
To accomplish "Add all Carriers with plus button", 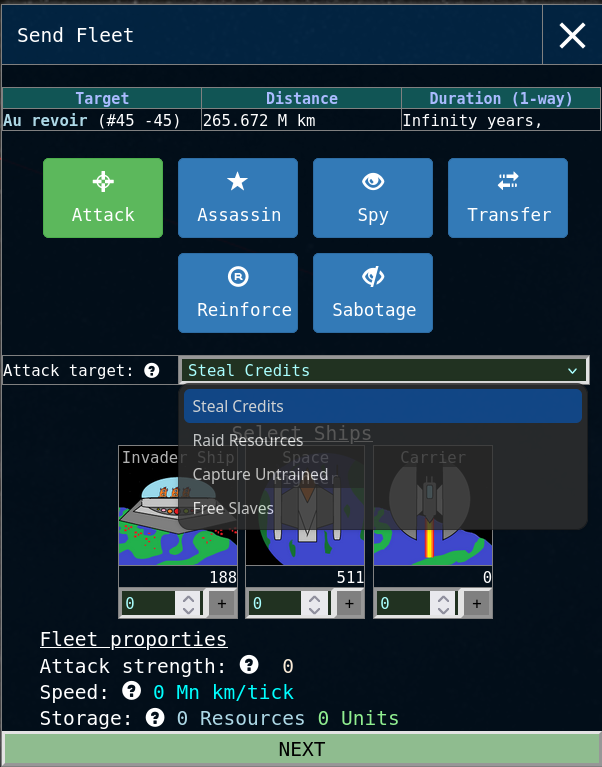I will 477,604.
